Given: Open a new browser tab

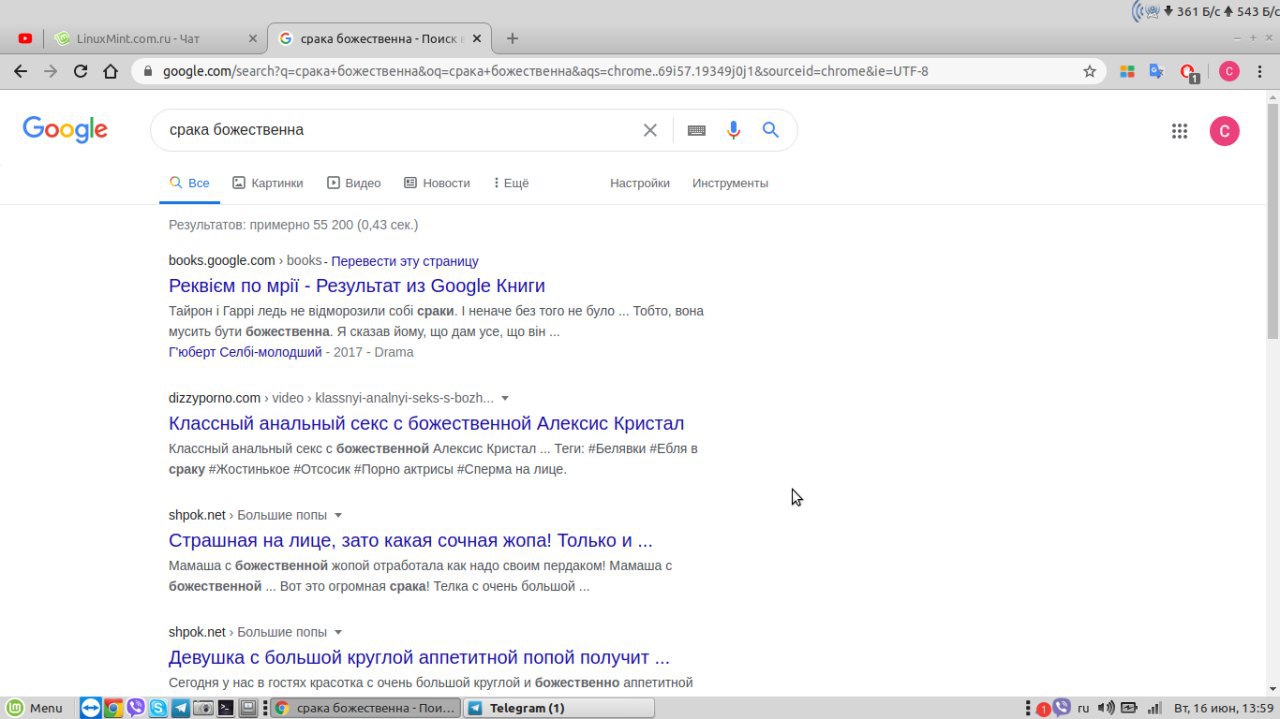Looking at the screenshot, I should [512, 39].
